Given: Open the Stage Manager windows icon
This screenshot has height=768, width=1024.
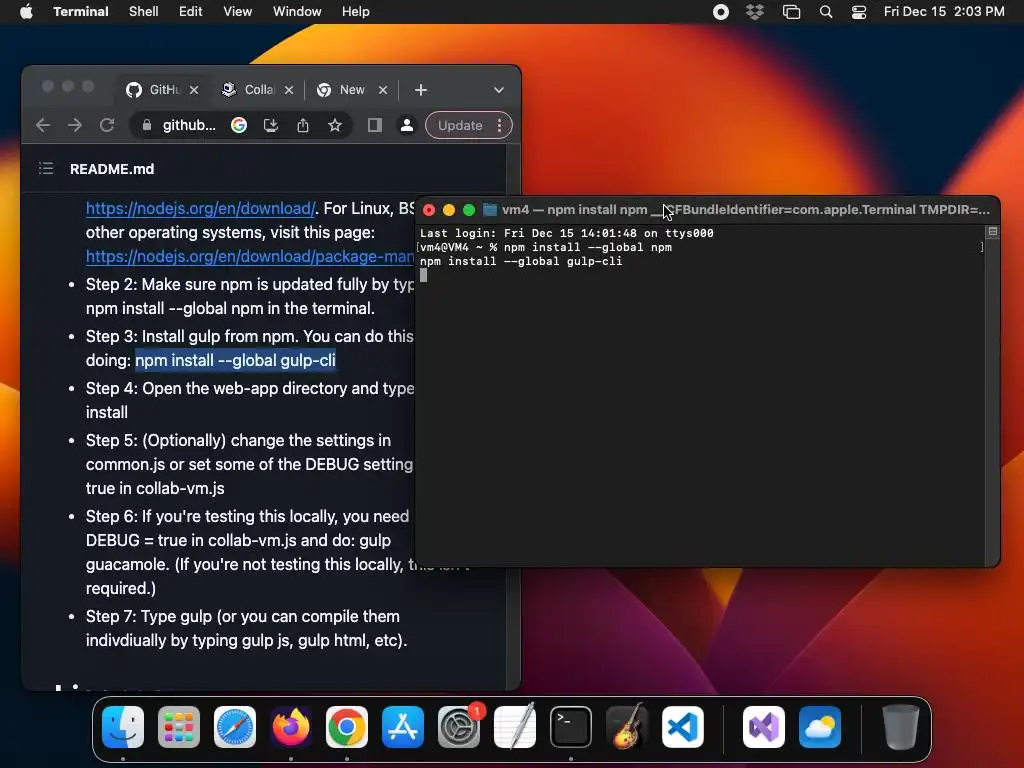Looking at the screenshot, I should (792, 12).
